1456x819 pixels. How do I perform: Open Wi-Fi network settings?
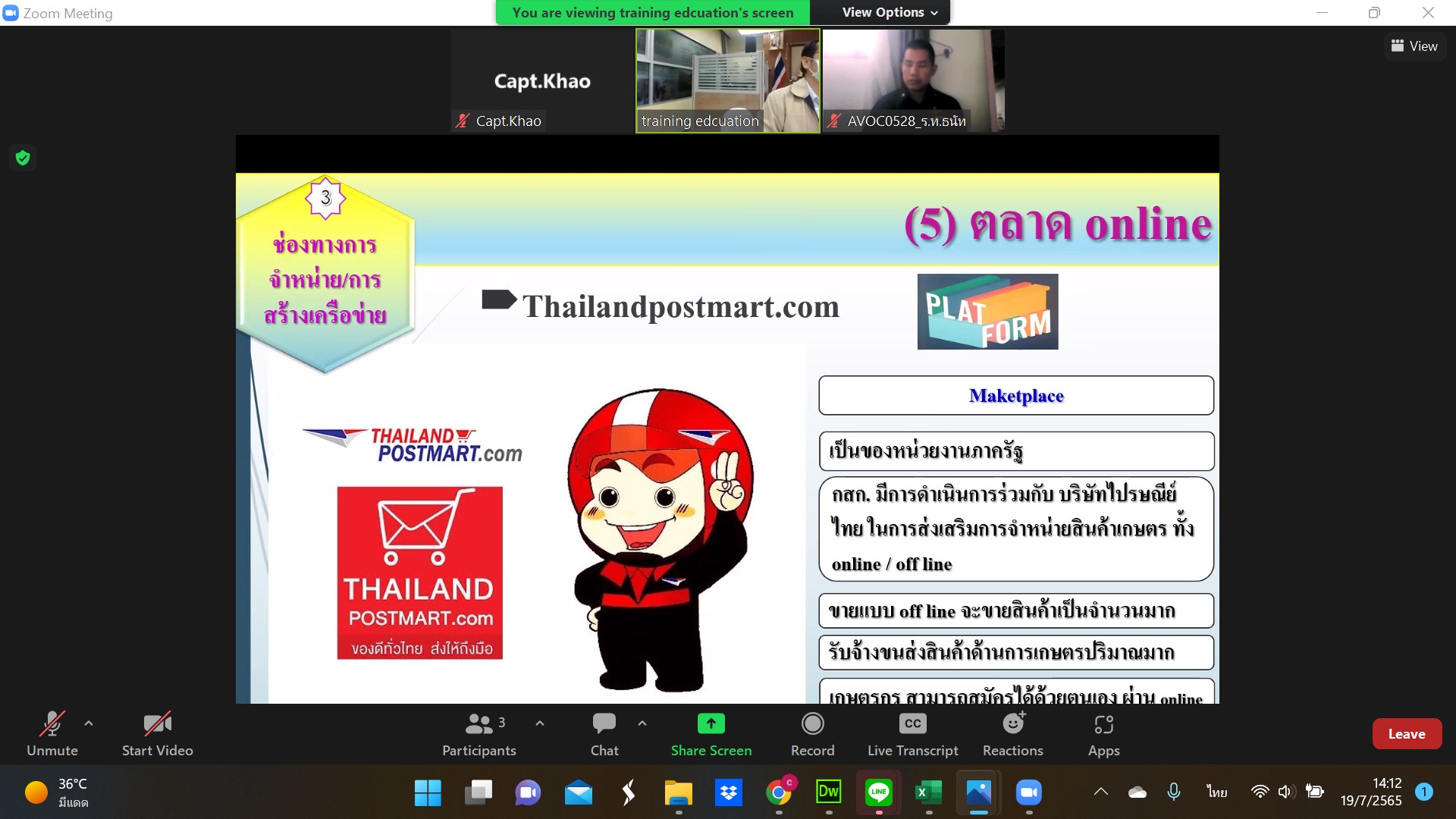coord(1260,792)
